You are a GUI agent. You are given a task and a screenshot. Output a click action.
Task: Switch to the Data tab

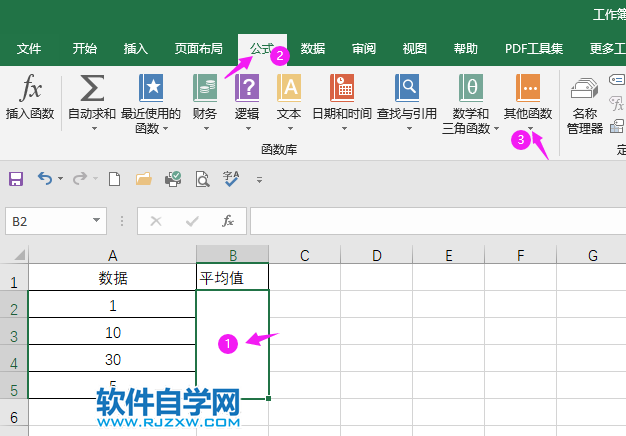click(313, 49)
